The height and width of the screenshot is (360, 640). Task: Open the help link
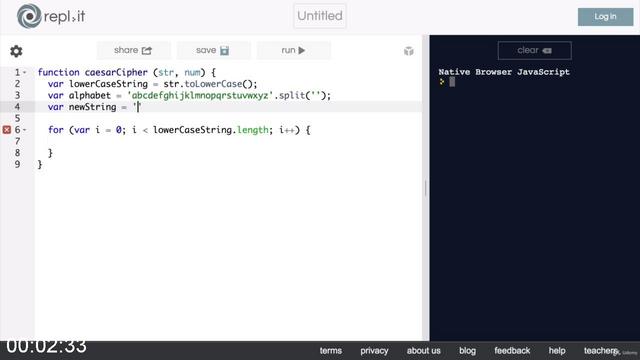[557, 351]
